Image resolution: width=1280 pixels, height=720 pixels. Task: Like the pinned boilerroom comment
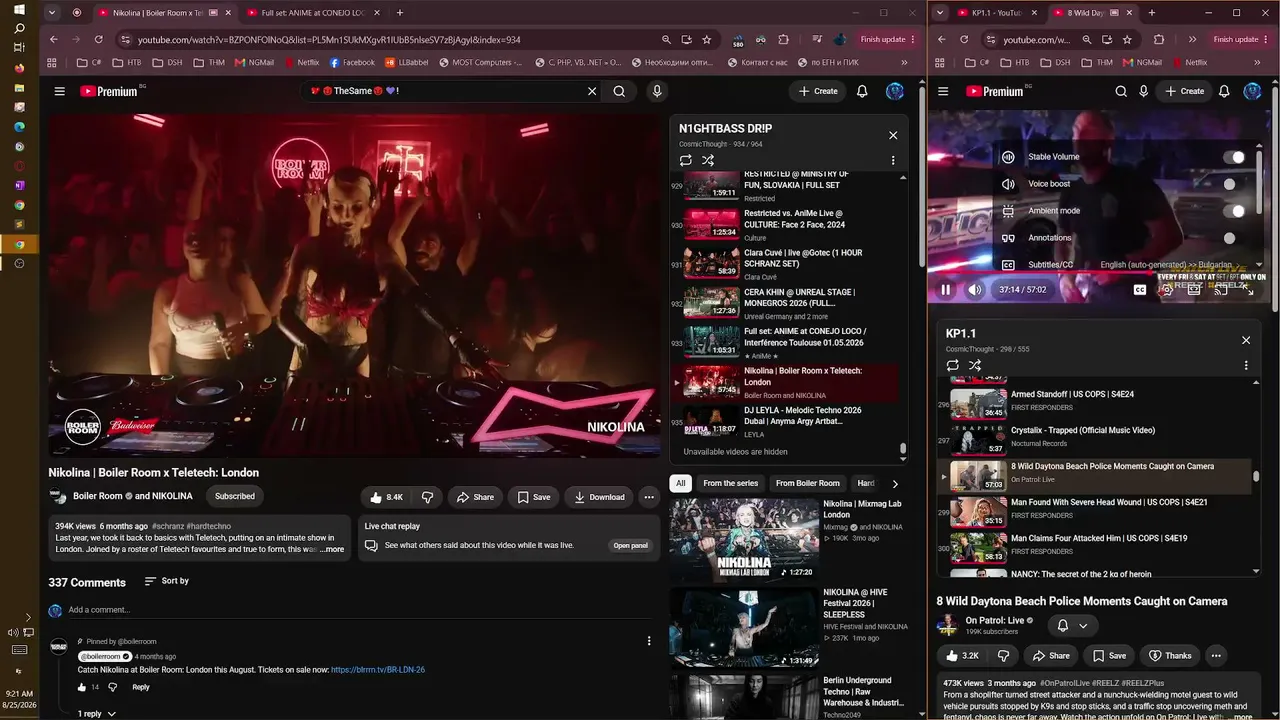[x=82, y=687]
